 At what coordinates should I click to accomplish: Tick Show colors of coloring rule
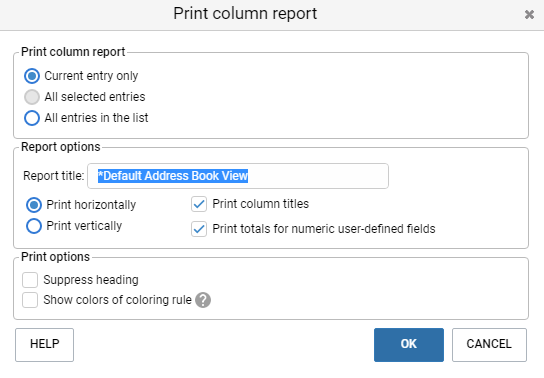(30, 300)
